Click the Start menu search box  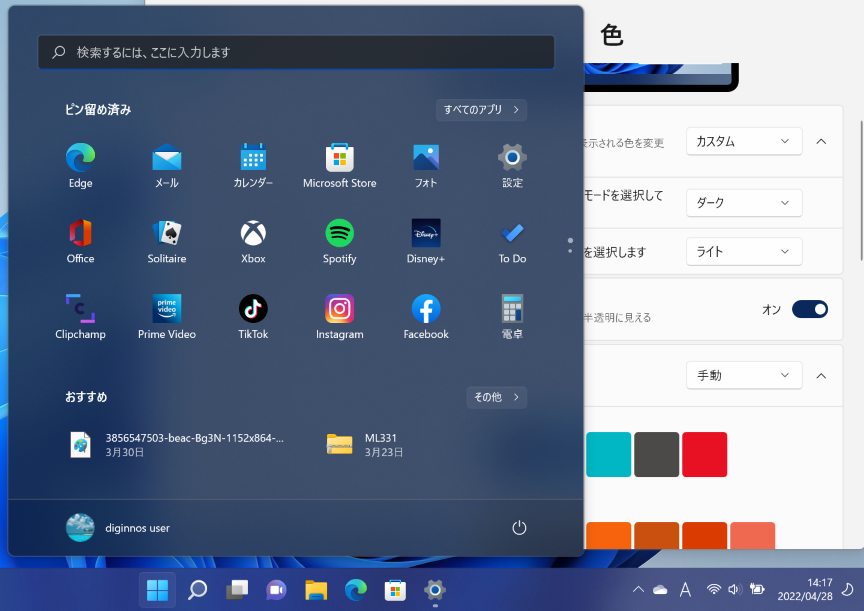(296, 52)
